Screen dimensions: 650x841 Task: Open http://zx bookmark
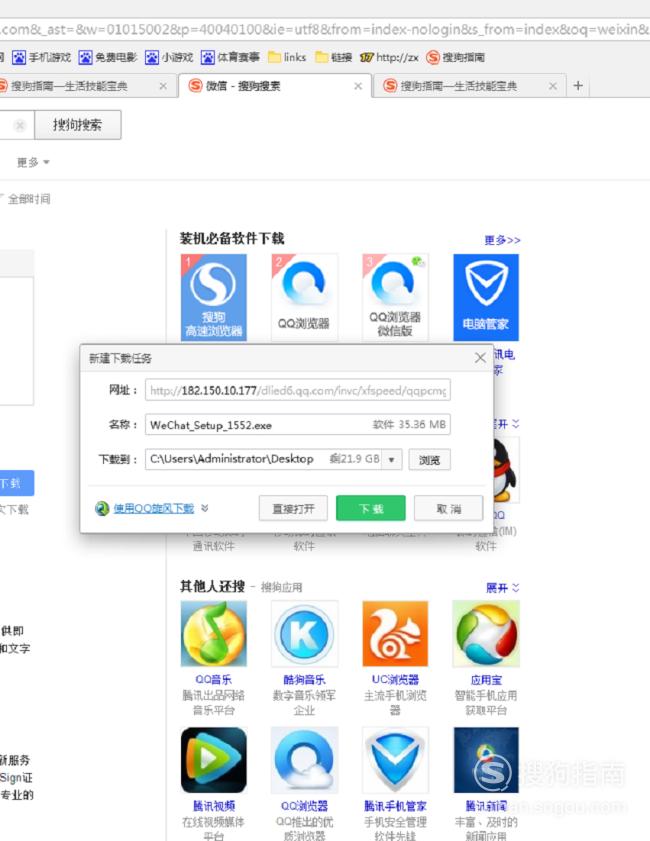coord(389,57)
